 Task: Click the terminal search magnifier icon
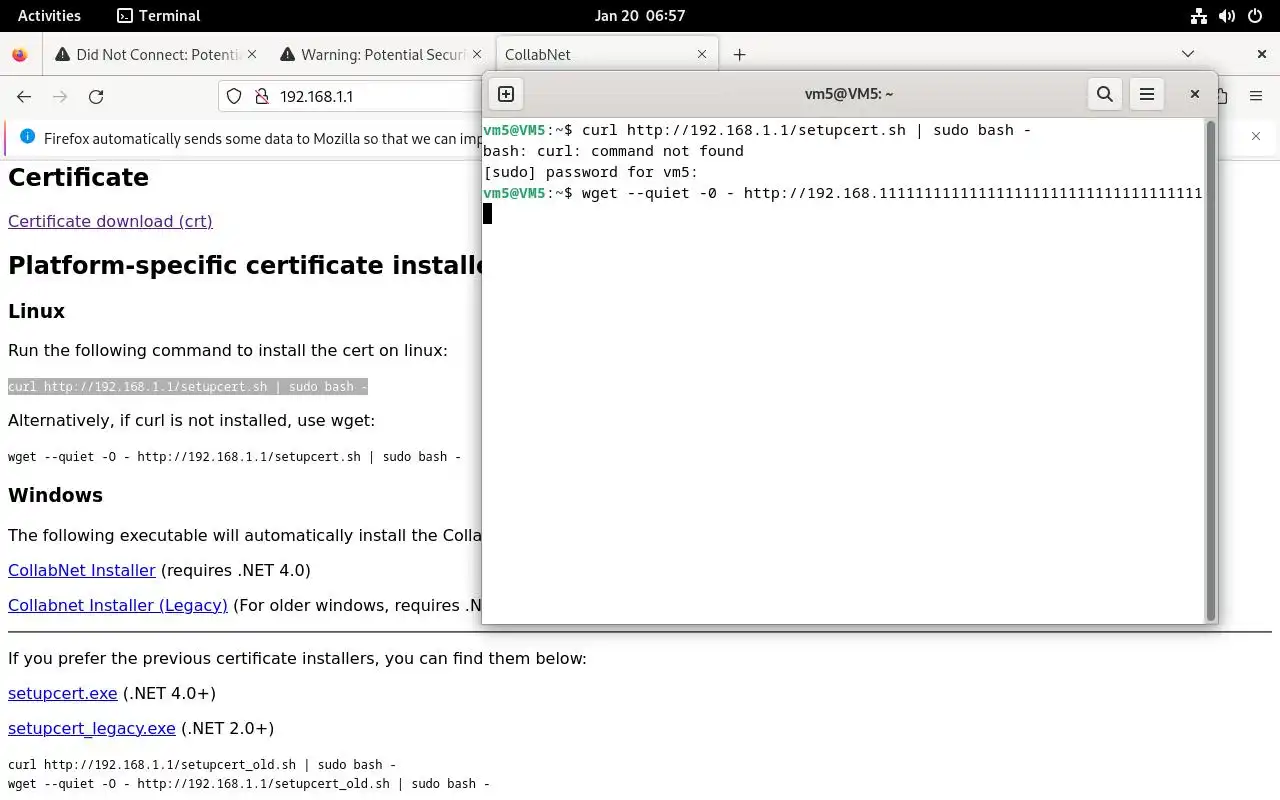click(1105, 94)
